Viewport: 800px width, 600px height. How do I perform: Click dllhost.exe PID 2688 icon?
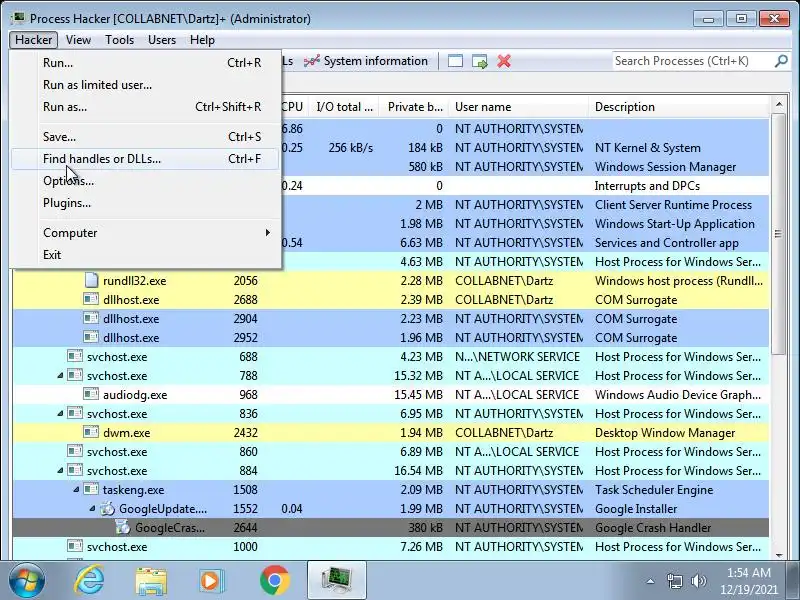click(x=91, y=299)
